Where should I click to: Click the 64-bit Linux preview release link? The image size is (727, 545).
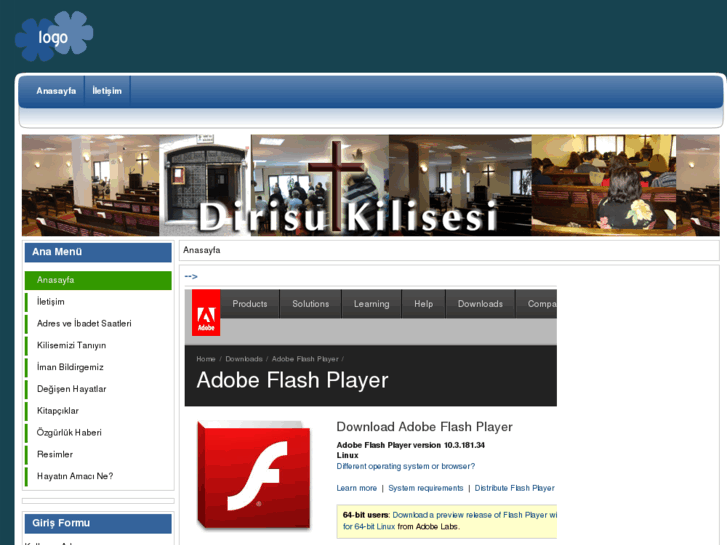[x=450, y=520]
